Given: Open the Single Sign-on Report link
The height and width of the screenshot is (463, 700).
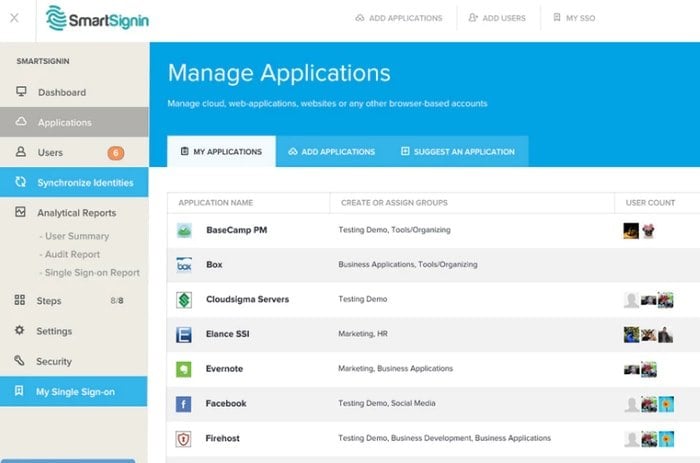Looking at the screenshot, I should coord(92,272).
